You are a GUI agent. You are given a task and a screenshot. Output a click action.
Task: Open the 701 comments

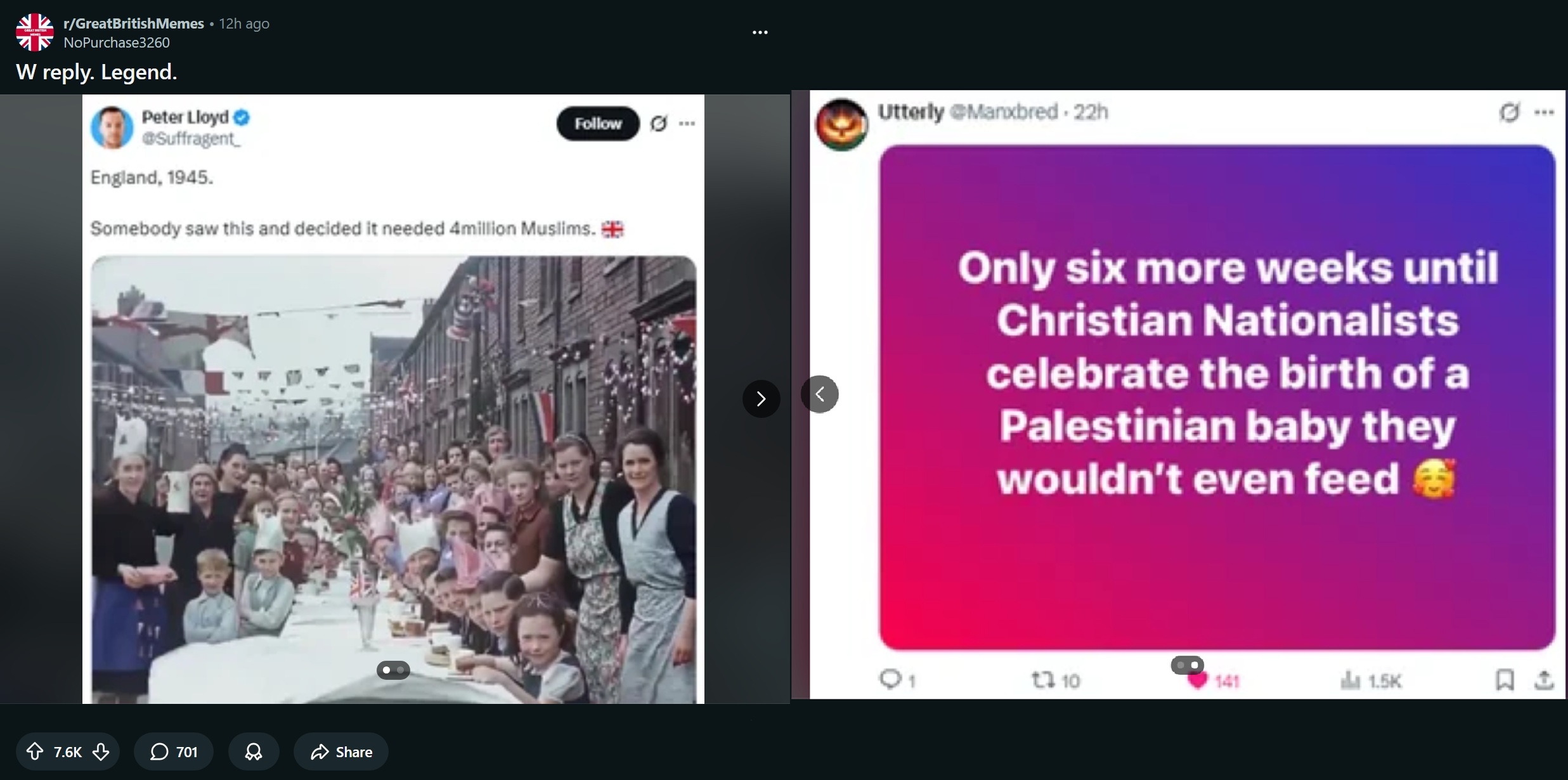pos(174,751)
